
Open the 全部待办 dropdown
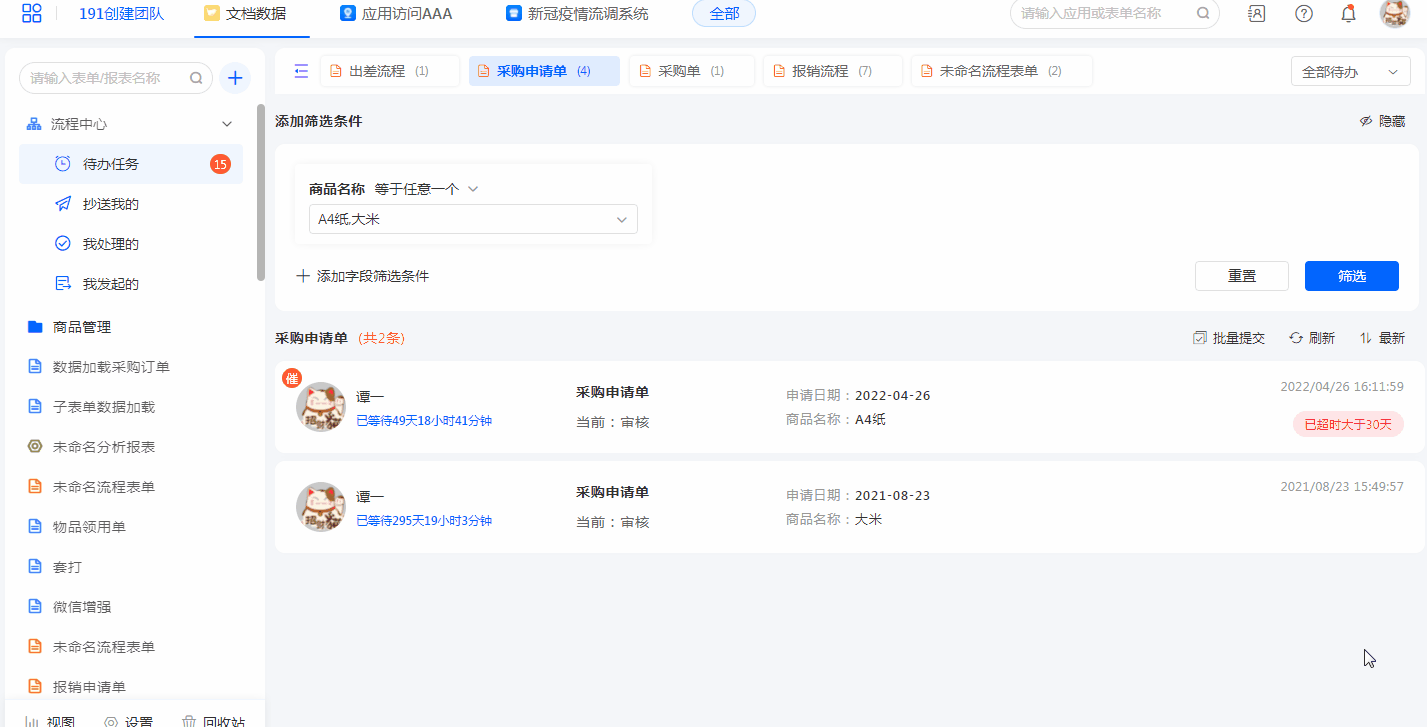(x=1350, y=72)
